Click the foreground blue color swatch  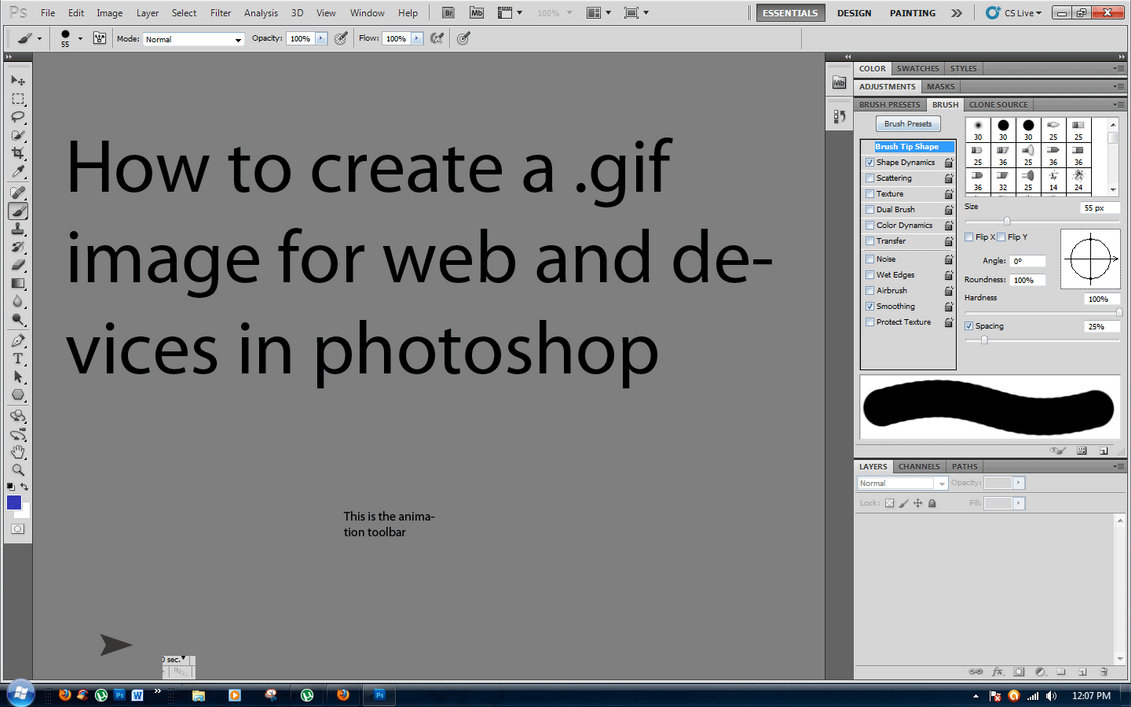coord(14,503)
